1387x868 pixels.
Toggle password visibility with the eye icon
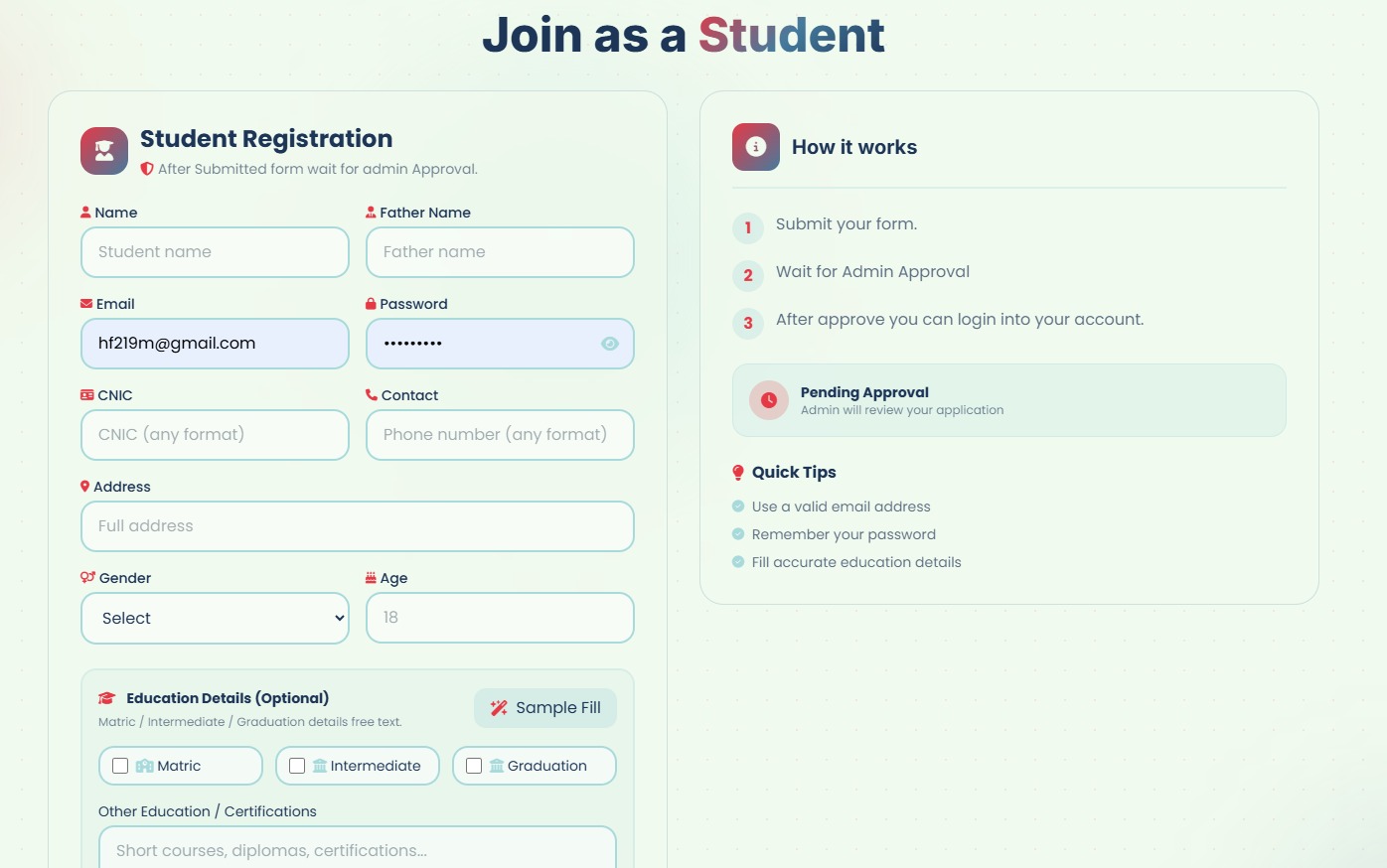[609, 344]
